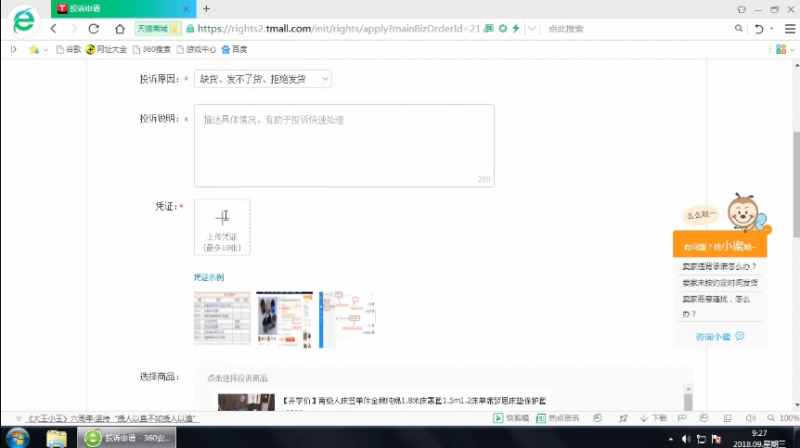Click the search magnifier icon
Screen dimensions: 800x448
(x=738, y=29)
